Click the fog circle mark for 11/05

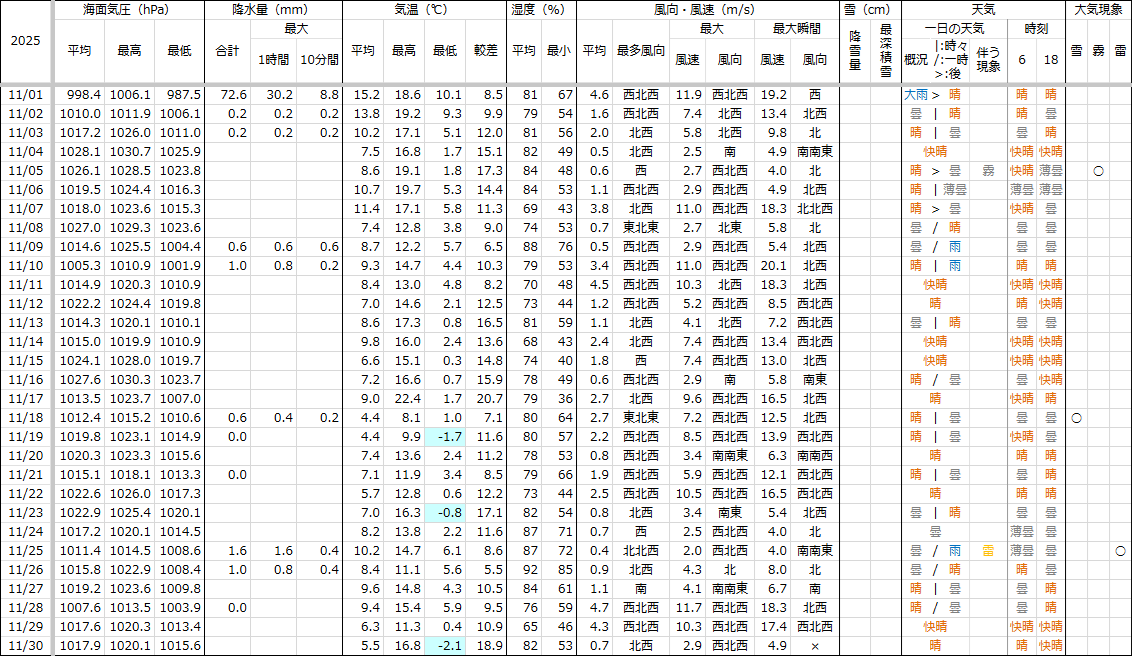[x=1098, y=171]
